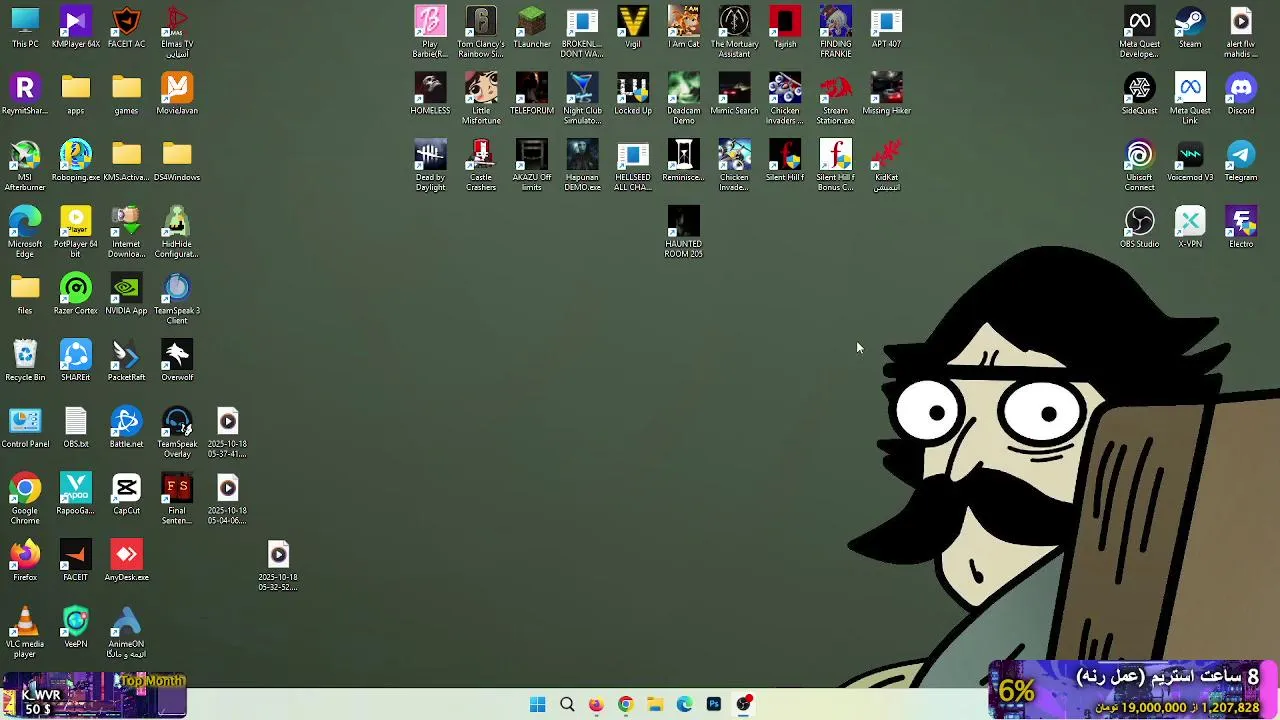Open Night Club Simulator shortcut

click(582, 99)
